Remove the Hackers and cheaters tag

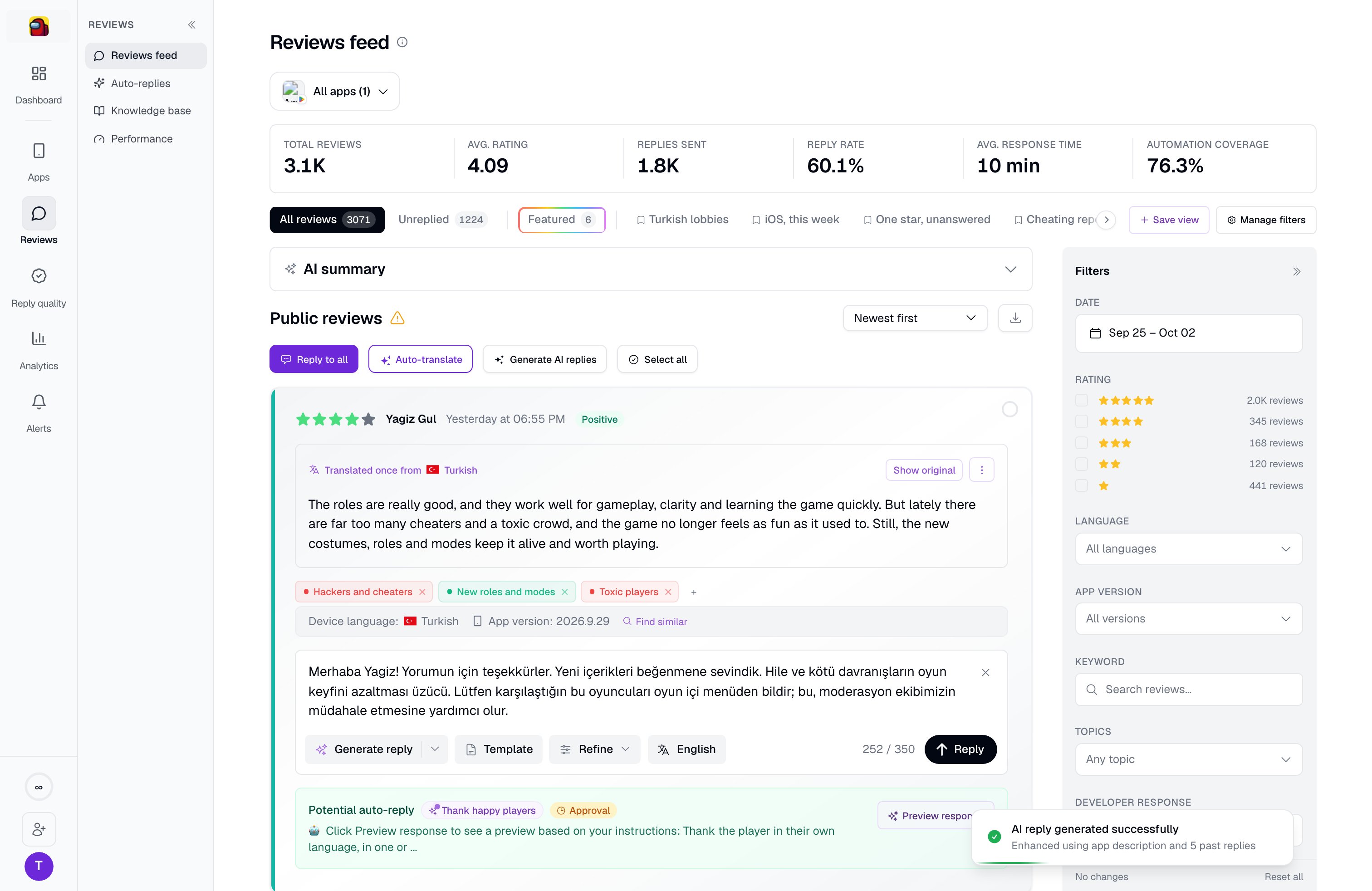422,592
